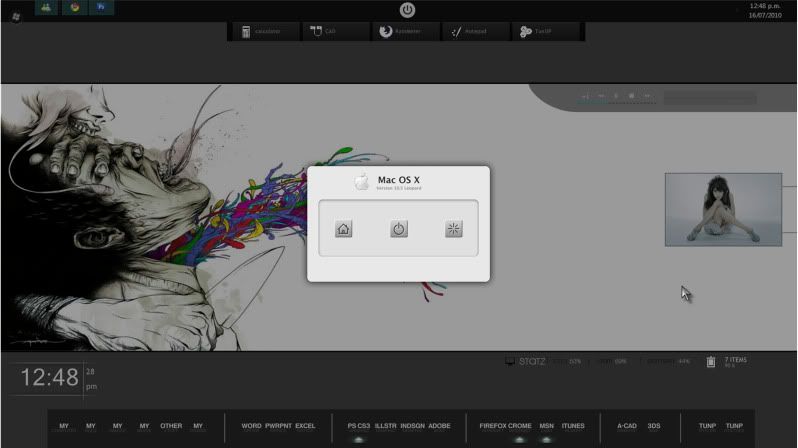Screen dimensions: 798x448
Task: Open the Chrome taskbar icon
Action: [x=75, y=7]
